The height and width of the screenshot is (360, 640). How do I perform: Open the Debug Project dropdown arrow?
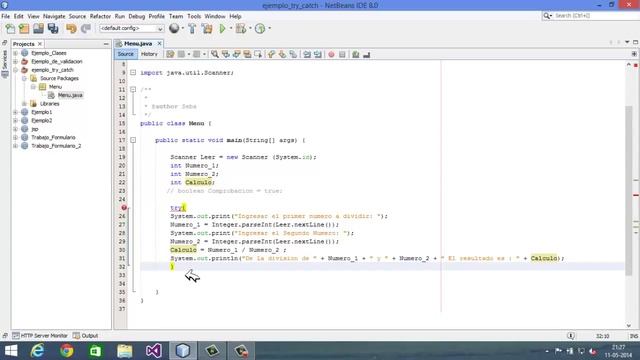(x=250, y=28)
